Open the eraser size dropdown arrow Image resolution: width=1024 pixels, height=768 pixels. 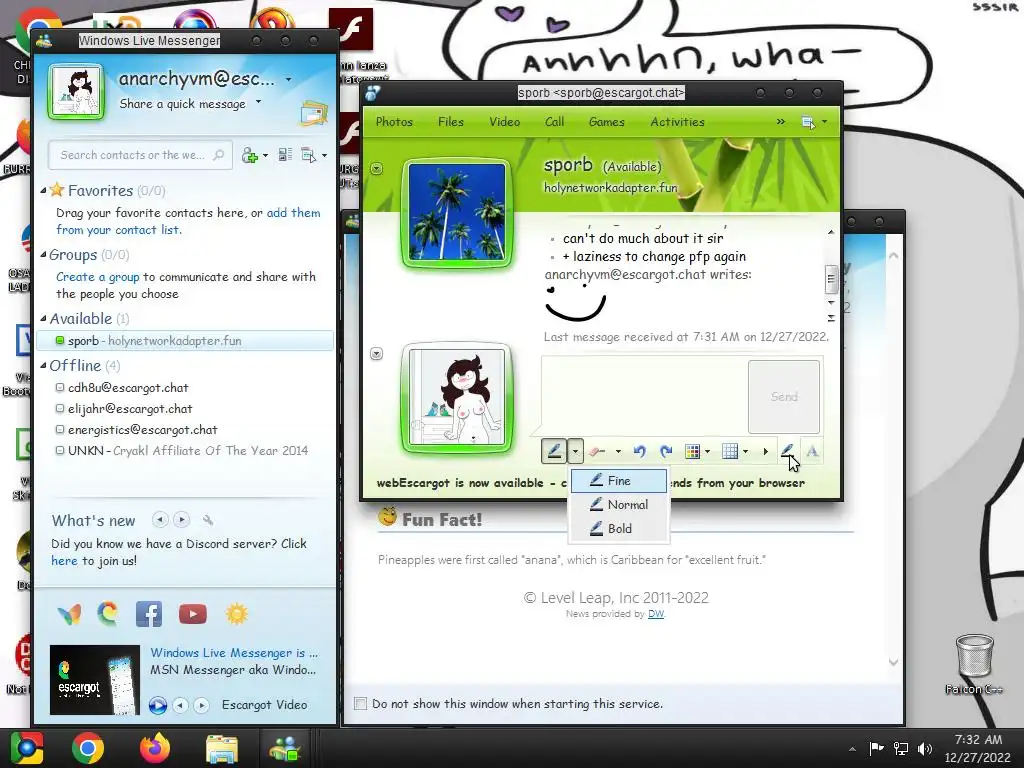[618, 451]
